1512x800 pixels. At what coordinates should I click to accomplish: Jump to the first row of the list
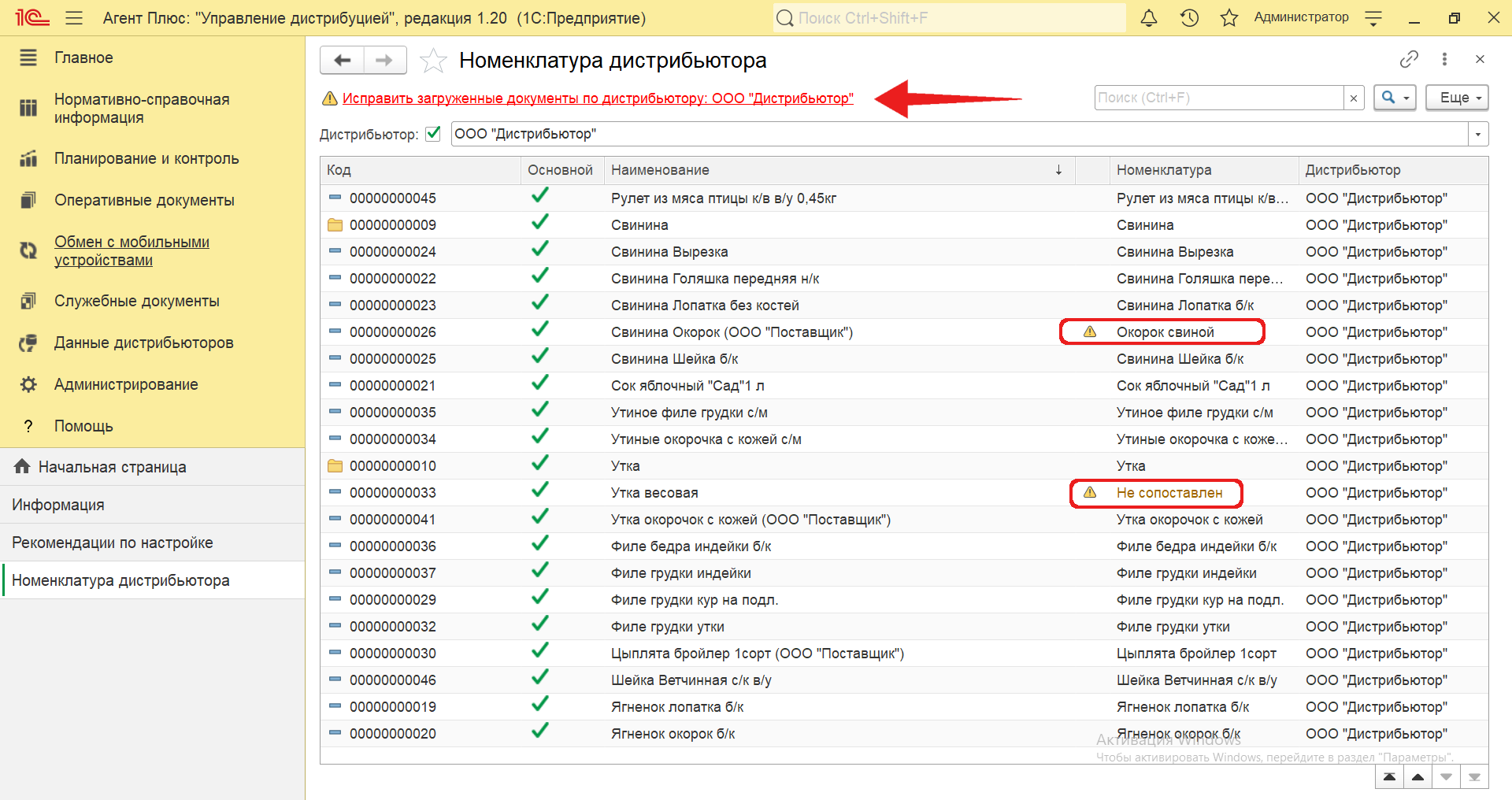[x=1389, y=777]
